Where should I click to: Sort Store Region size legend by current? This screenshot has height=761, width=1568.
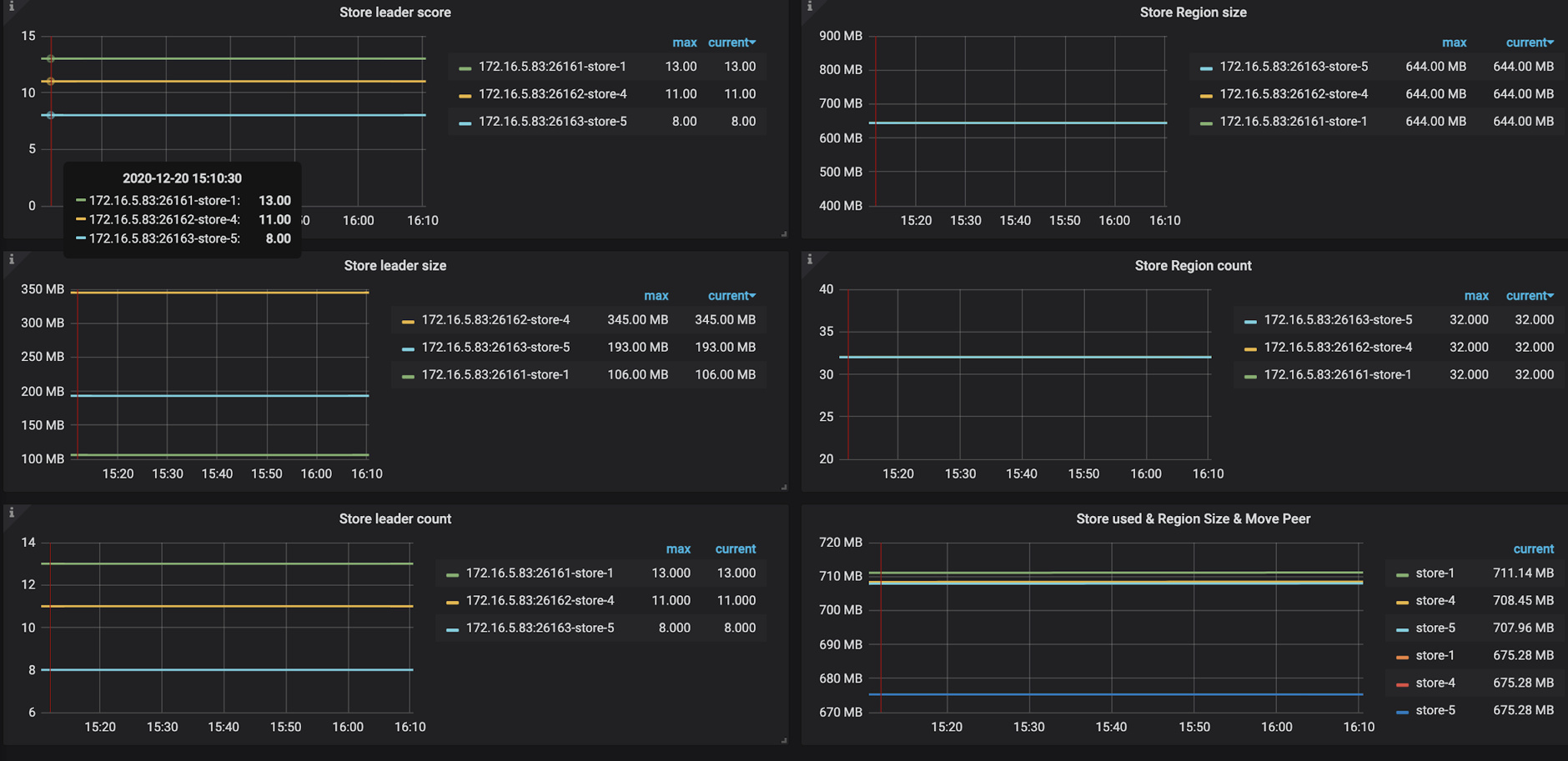1529,43
